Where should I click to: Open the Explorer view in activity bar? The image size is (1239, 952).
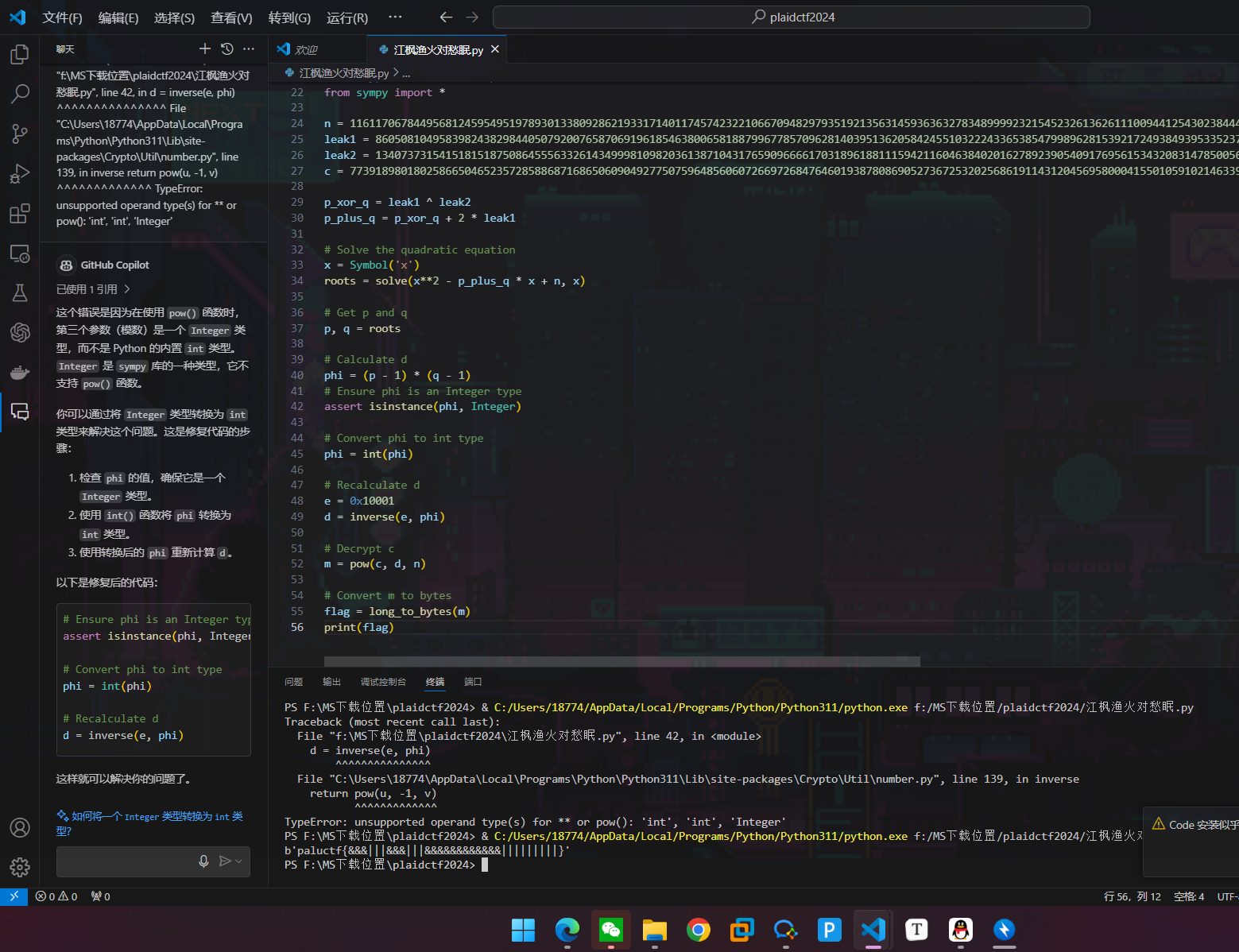20,54
